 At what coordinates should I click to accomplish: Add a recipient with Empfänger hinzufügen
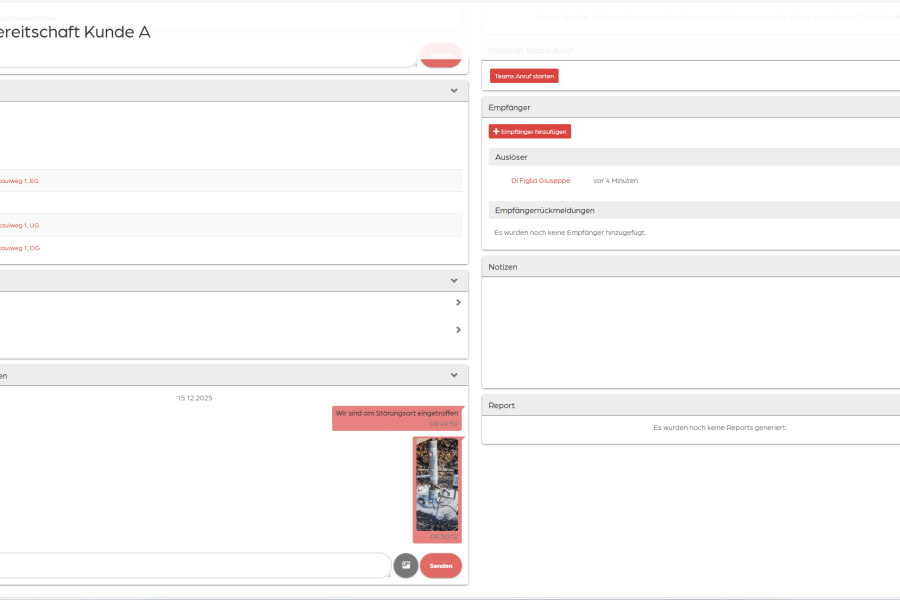pos(530,131)
